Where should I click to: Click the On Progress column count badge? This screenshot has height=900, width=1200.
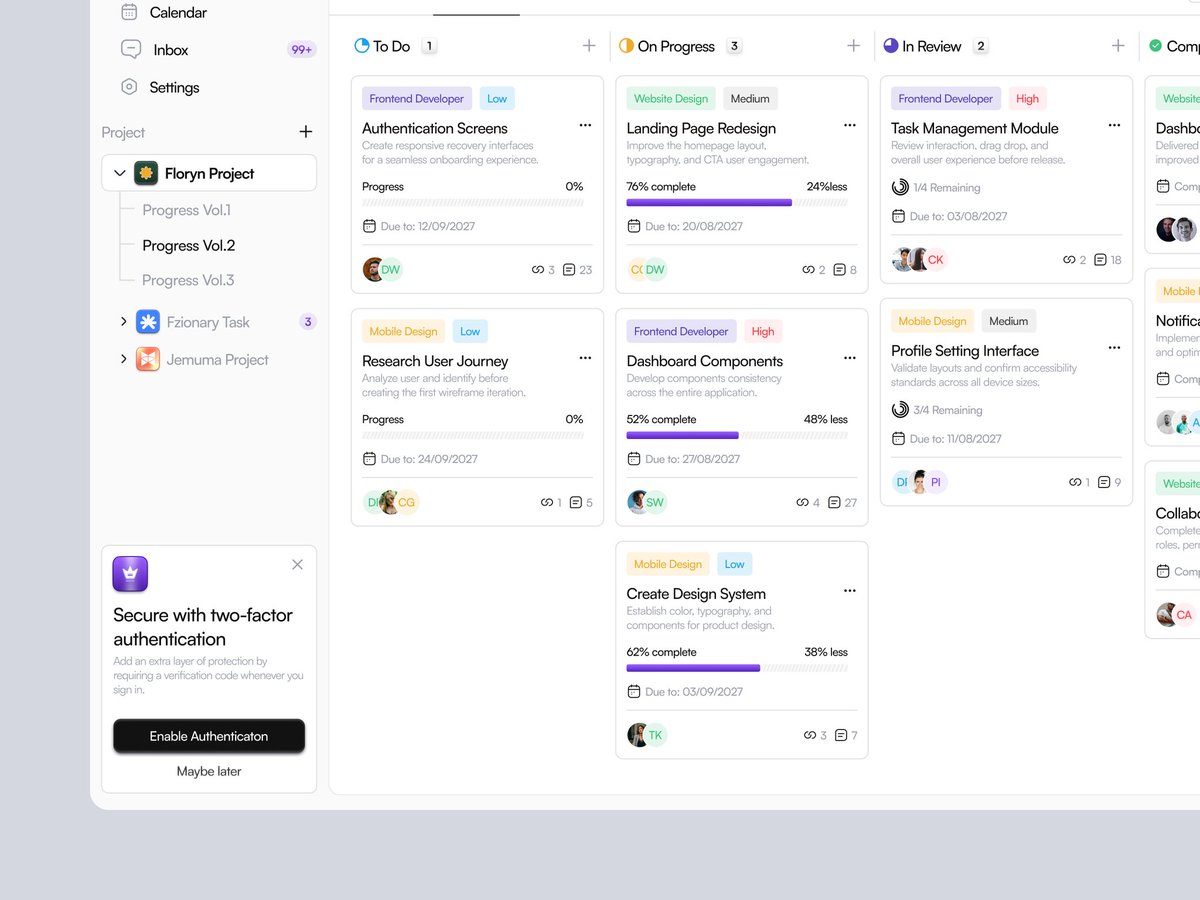pos(734,46)
